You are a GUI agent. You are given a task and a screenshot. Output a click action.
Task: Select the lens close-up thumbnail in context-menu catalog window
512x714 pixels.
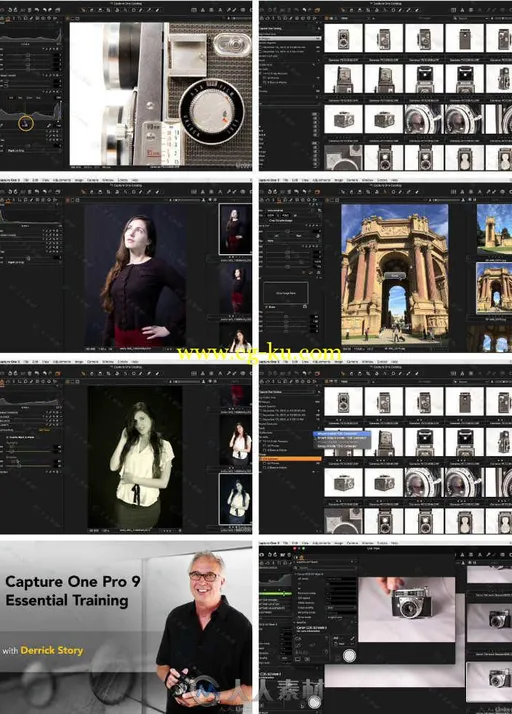click(x=424, y=482)
